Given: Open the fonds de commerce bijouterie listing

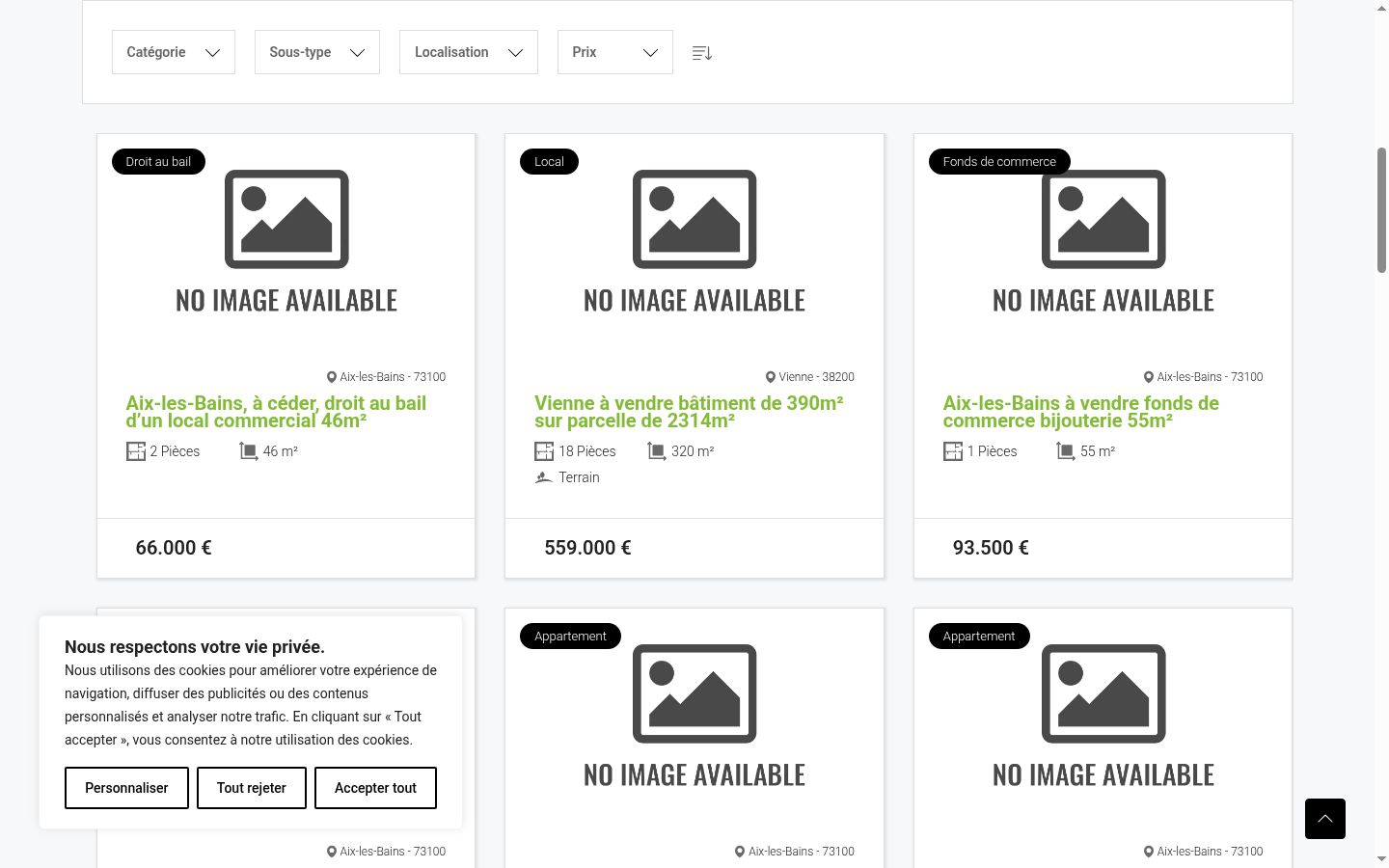Looking at the screenshot, I should [x=1081, y=412].
